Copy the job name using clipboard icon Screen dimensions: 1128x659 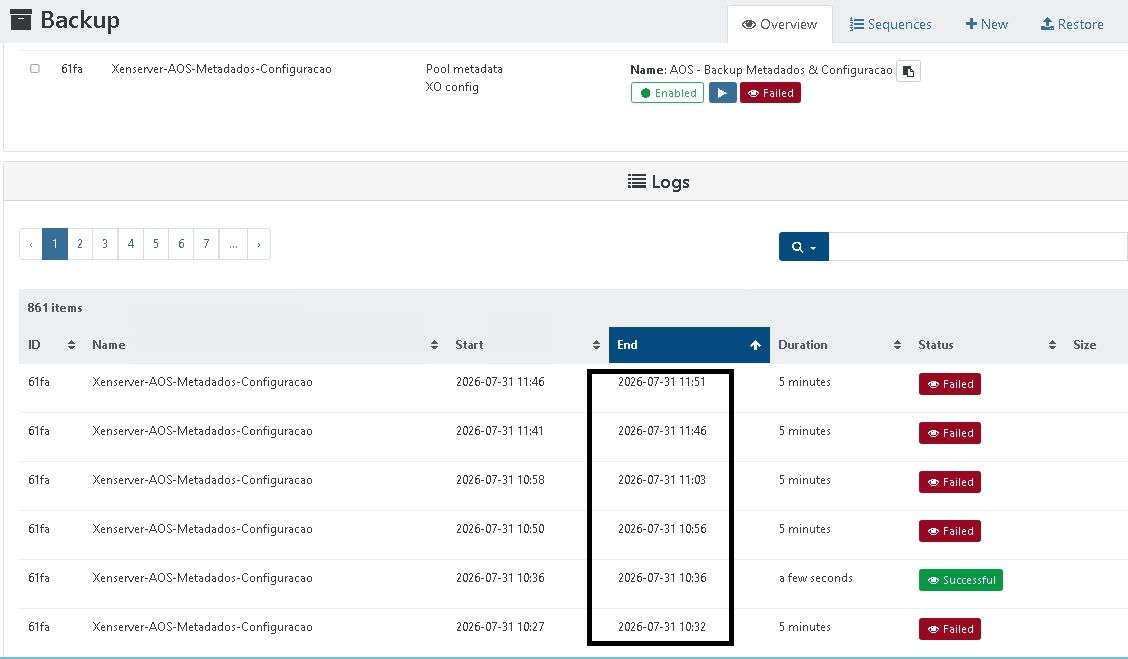click(x=908, y=71)
